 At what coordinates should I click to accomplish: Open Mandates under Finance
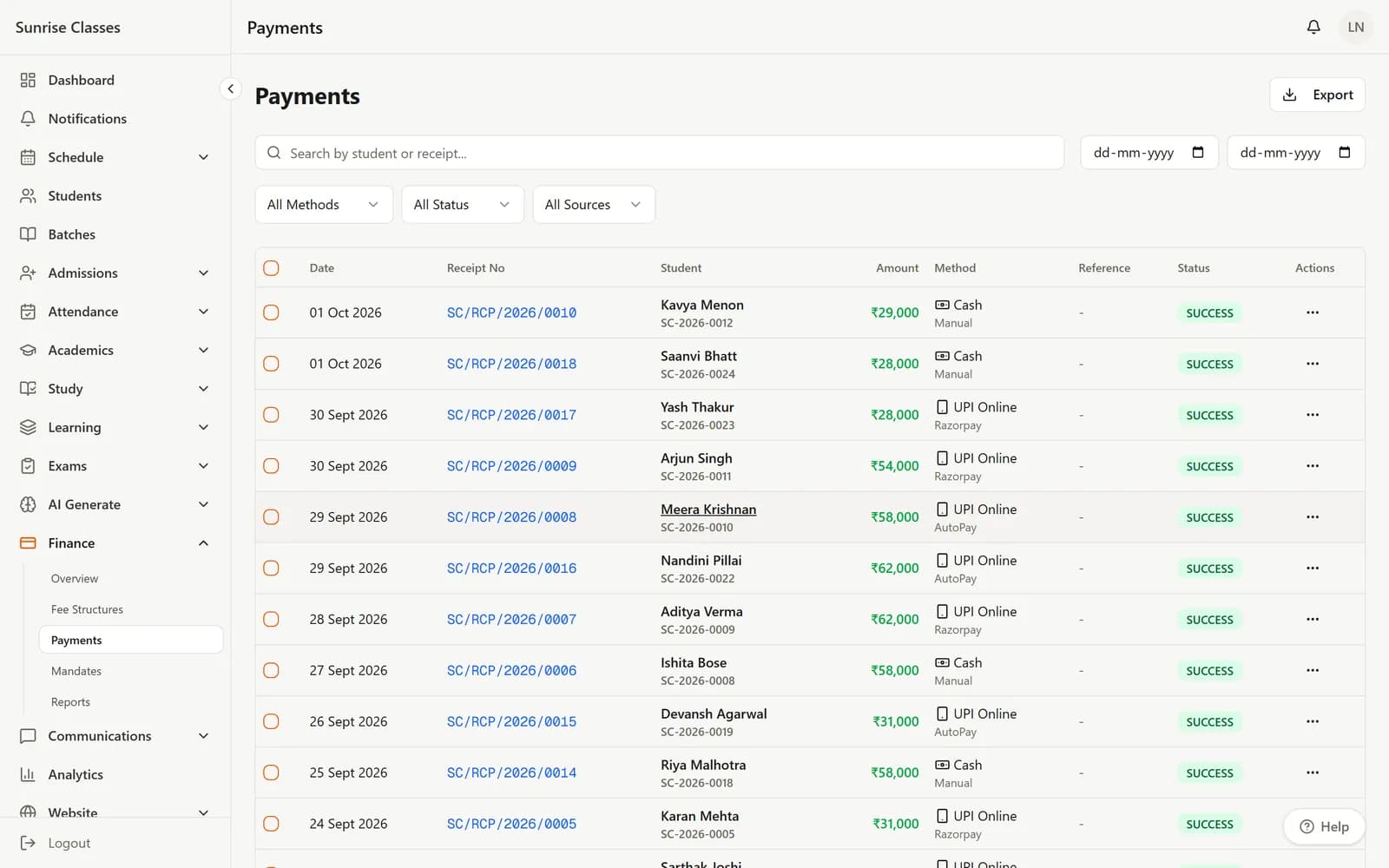130,671
